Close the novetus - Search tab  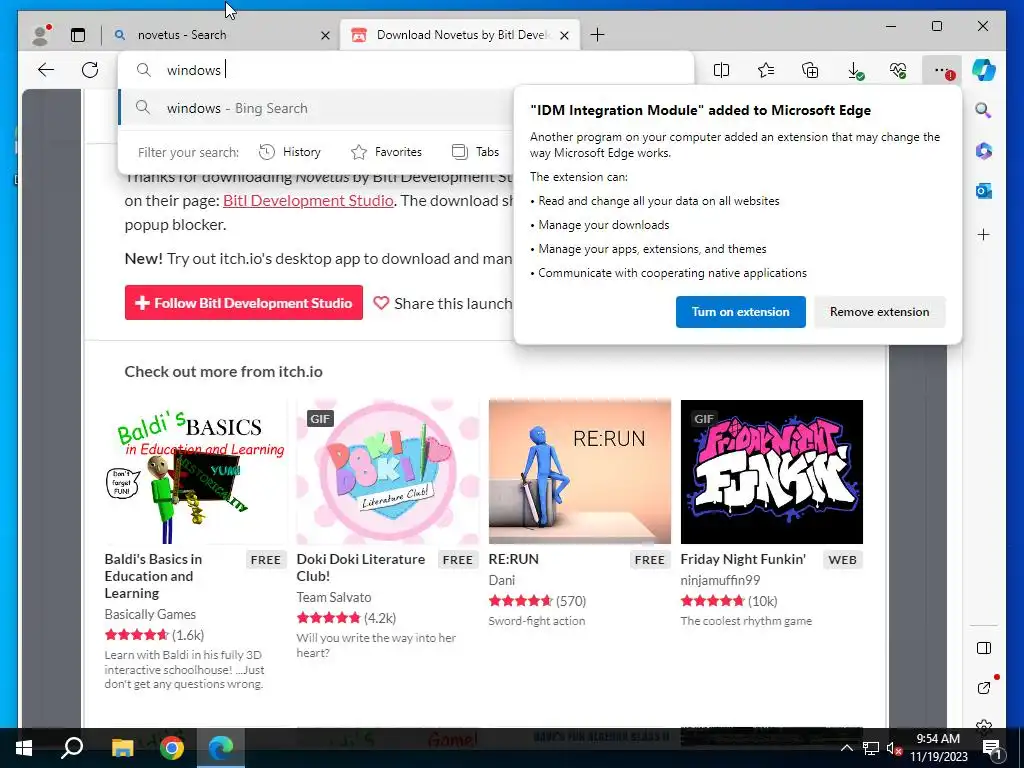coord(325,35)
